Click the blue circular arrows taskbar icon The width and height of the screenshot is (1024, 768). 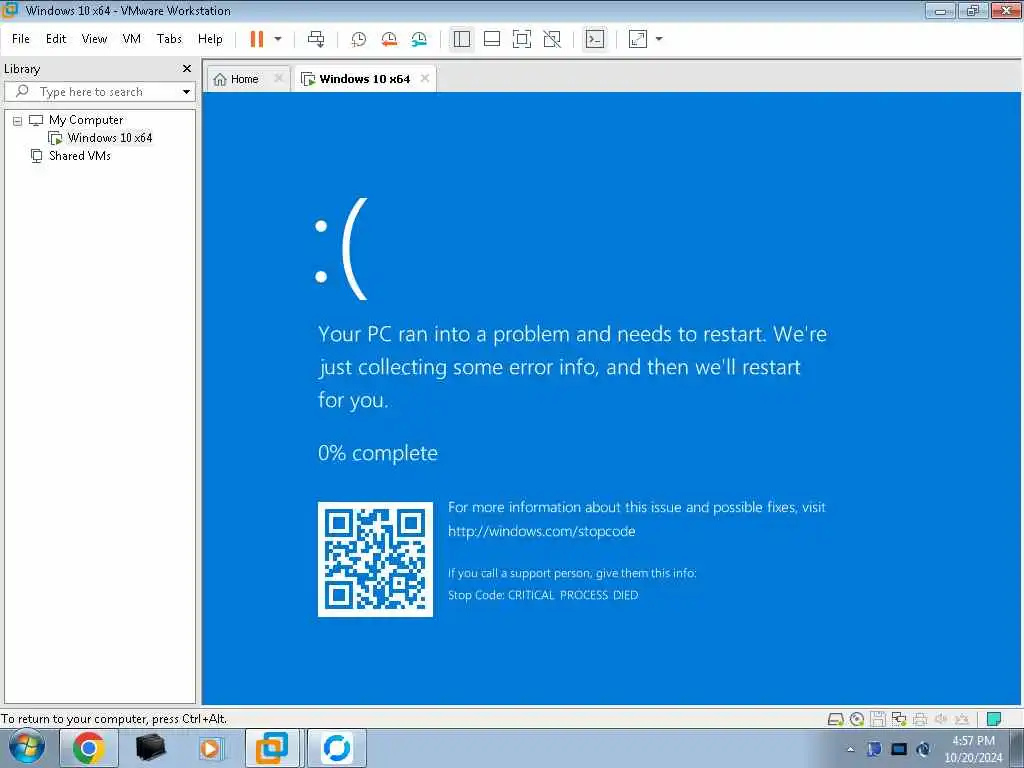coord(336,748)
